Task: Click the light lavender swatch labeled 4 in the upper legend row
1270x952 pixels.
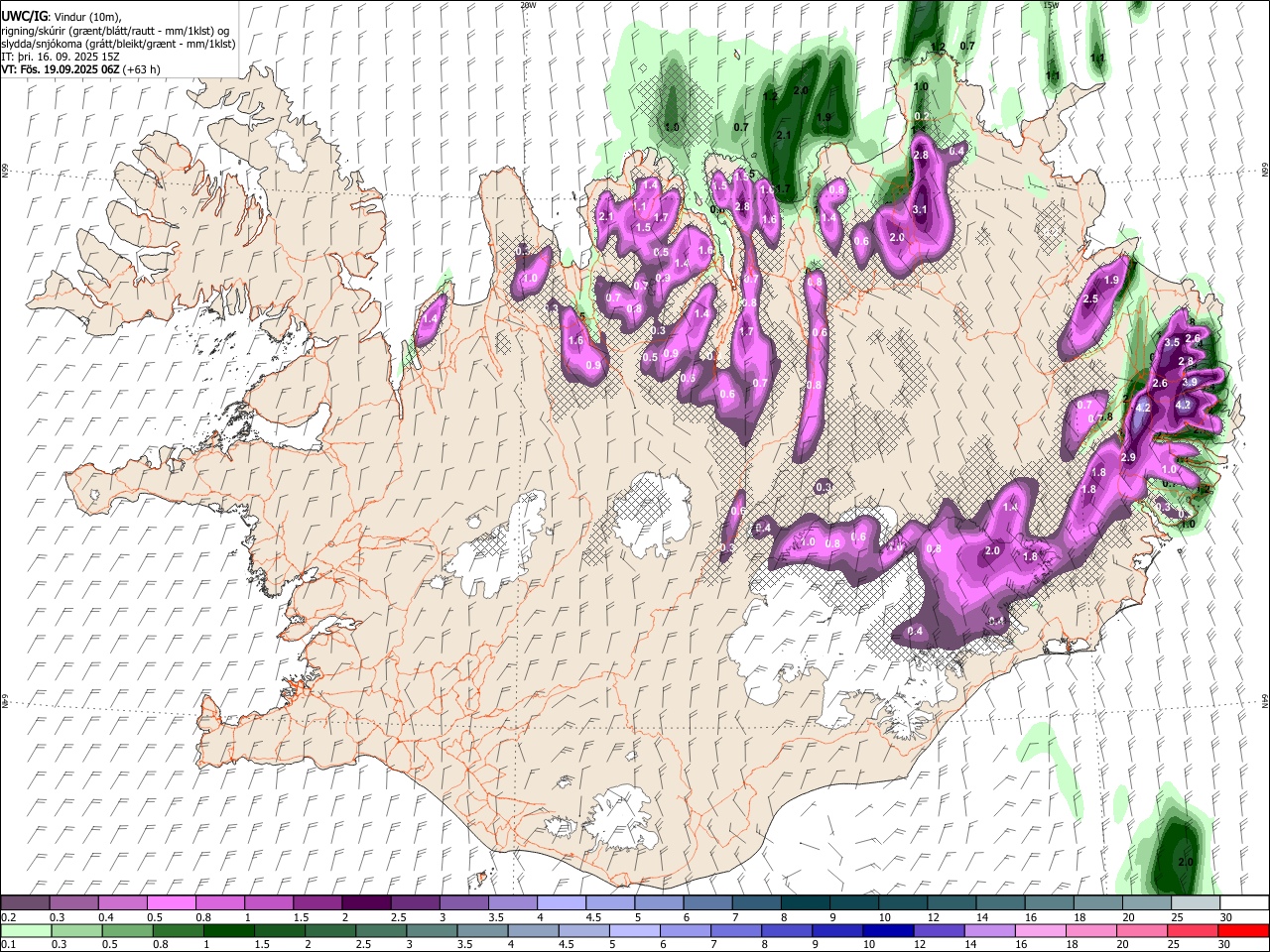Action: pos(562,902)
